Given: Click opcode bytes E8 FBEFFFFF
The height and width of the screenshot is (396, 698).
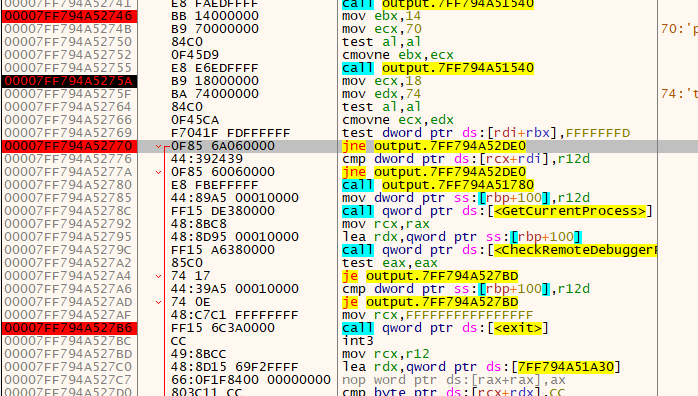Looking at the screenshot, I should coord(215,185).
